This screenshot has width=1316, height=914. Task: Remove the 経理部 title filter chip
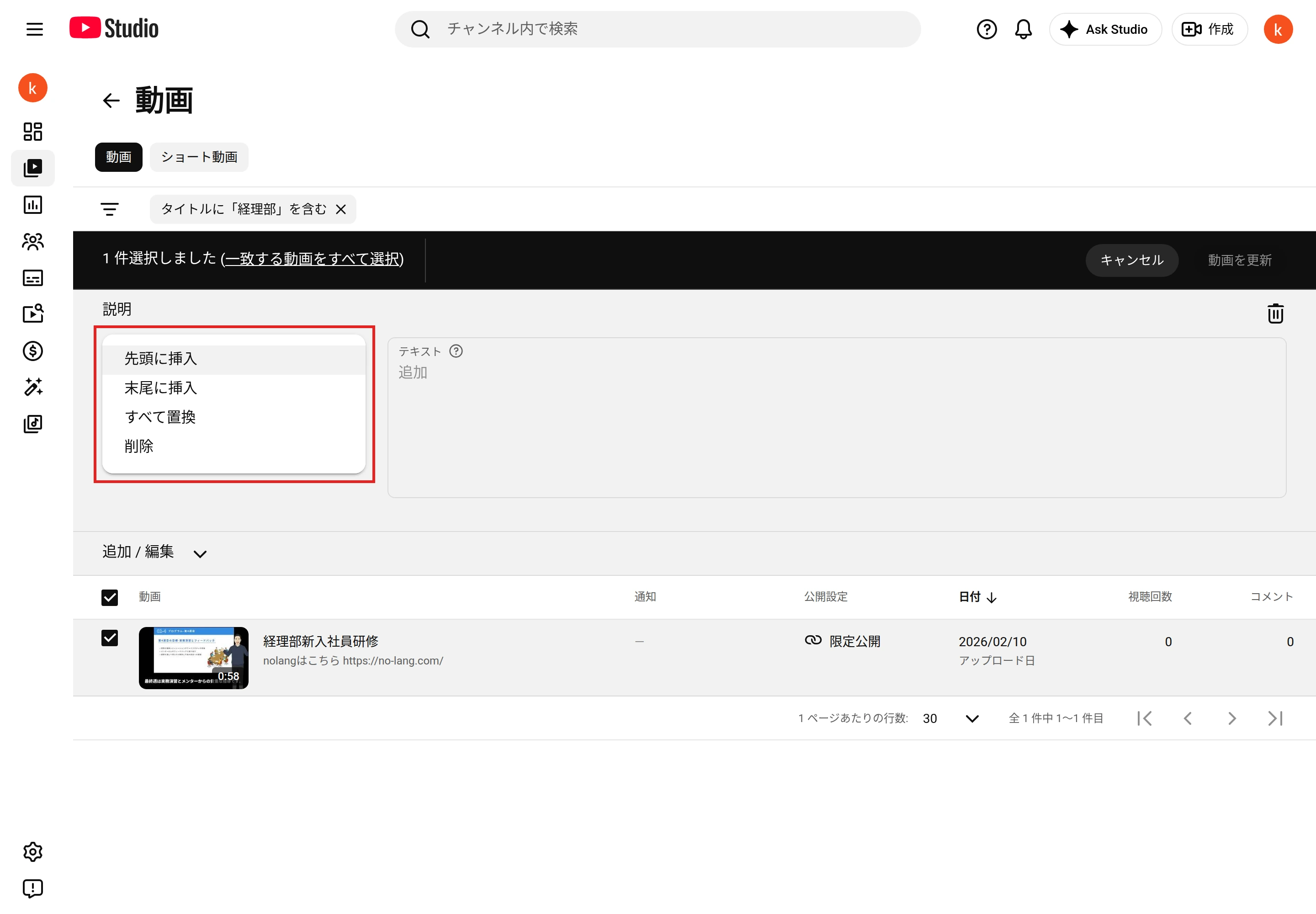[341, 209]
